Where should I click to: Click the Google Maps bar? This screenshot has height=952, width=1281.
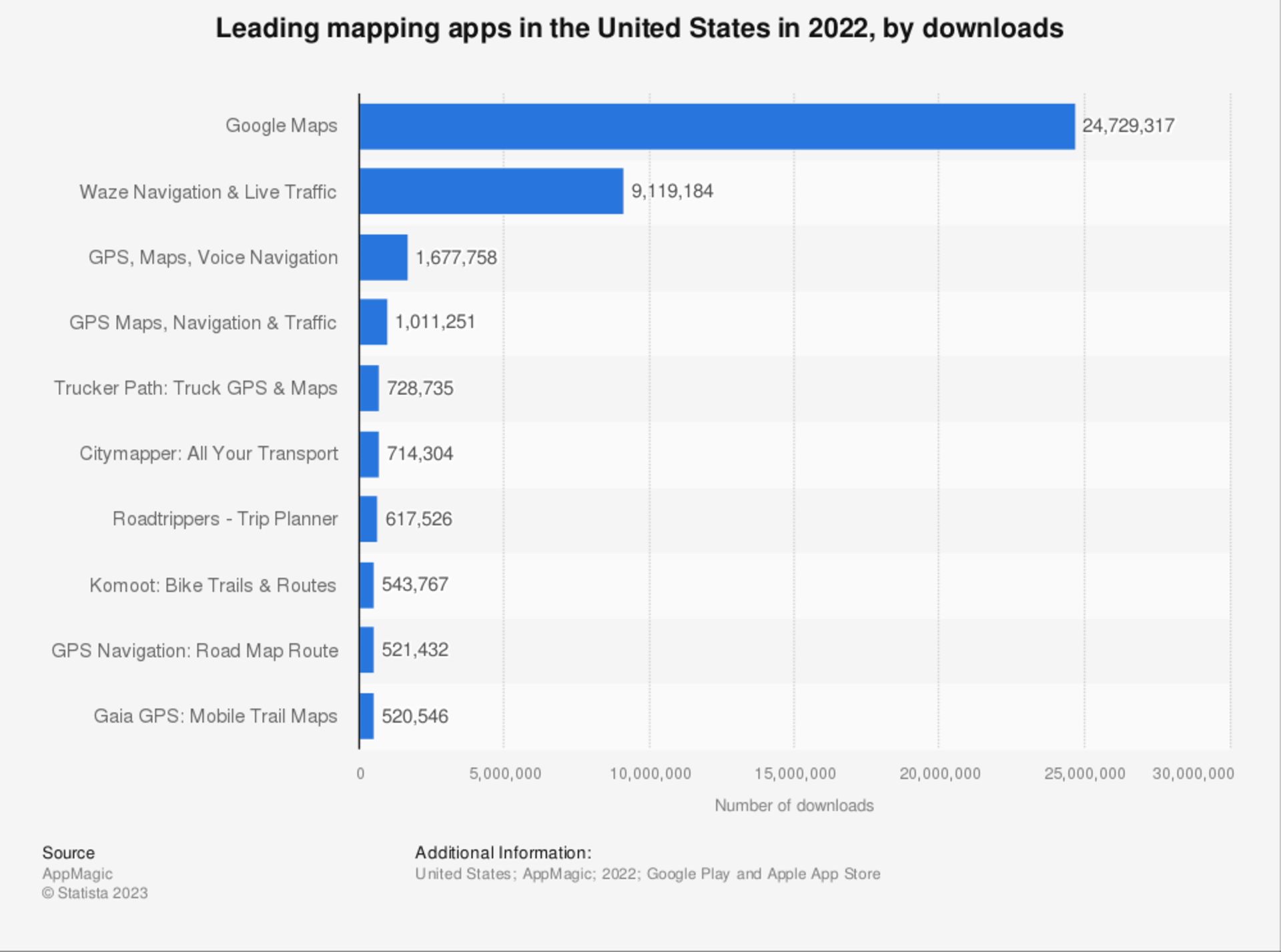[717, 126]
